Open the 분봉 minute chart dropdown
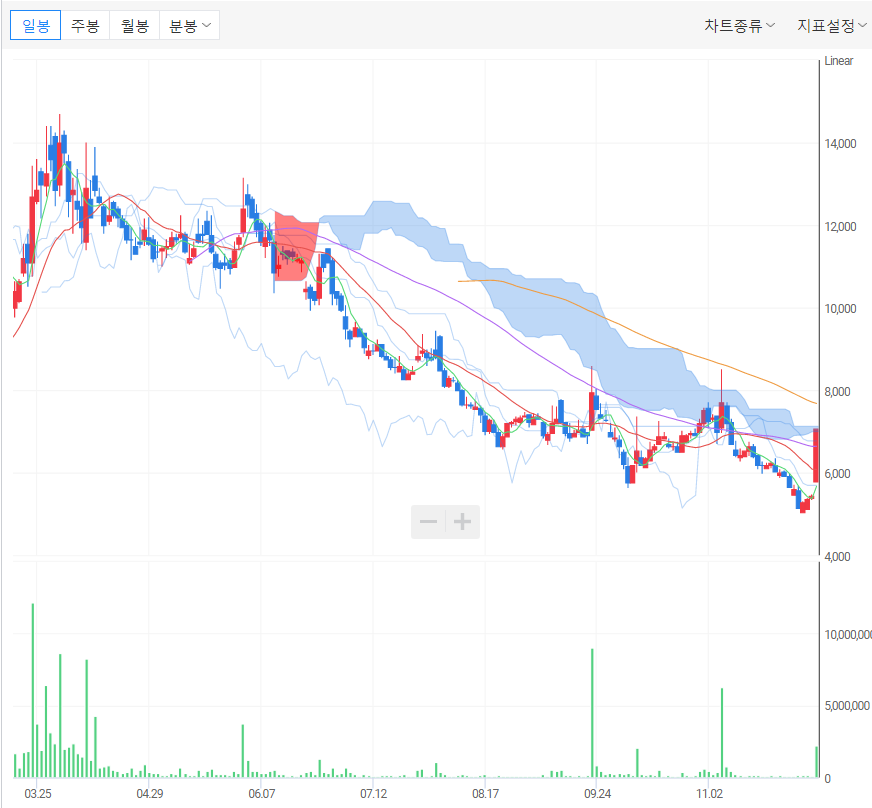872x808 pixels. click(x=190, y=26)
